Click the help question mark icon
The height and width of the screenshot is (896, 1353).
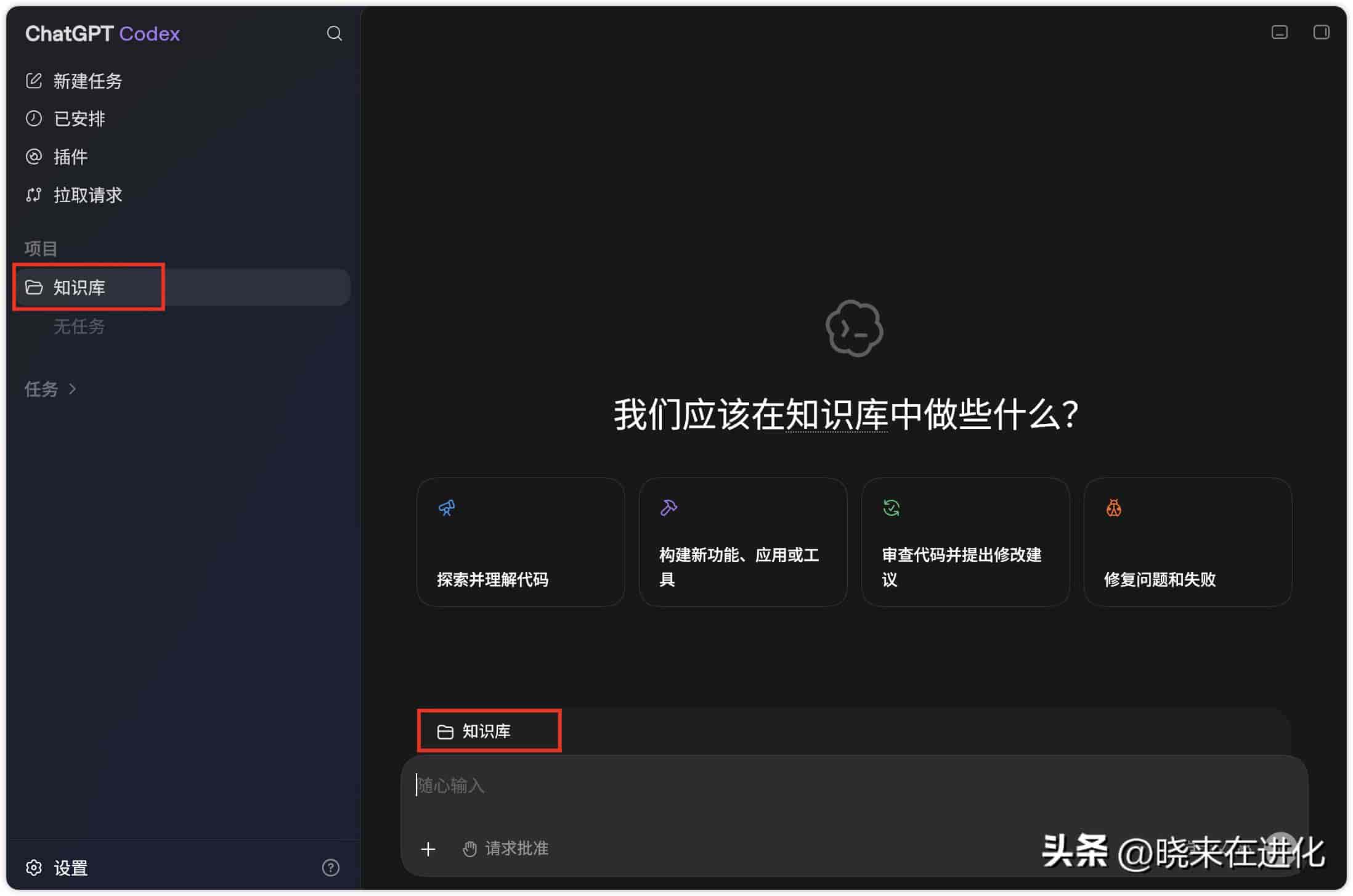(x=331, y=868)
